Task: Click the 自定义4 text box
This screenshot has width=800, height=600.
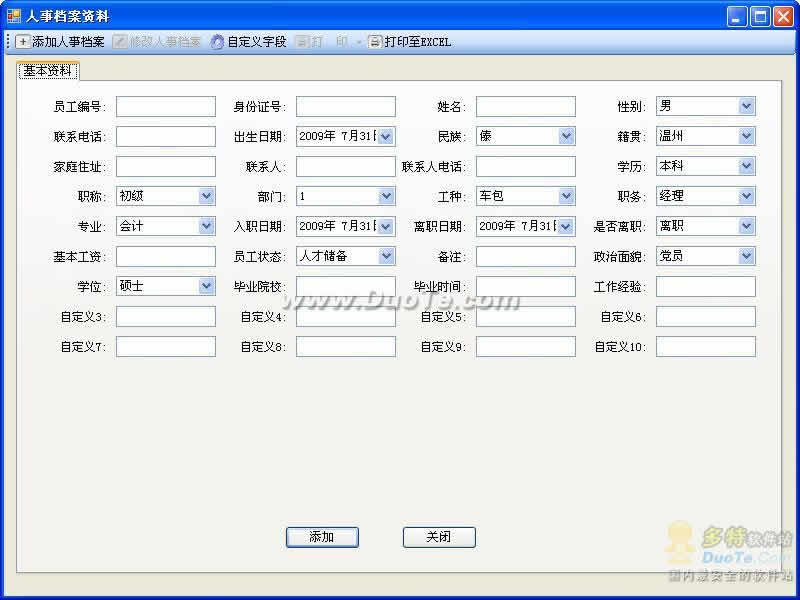Action: (345, 317)
